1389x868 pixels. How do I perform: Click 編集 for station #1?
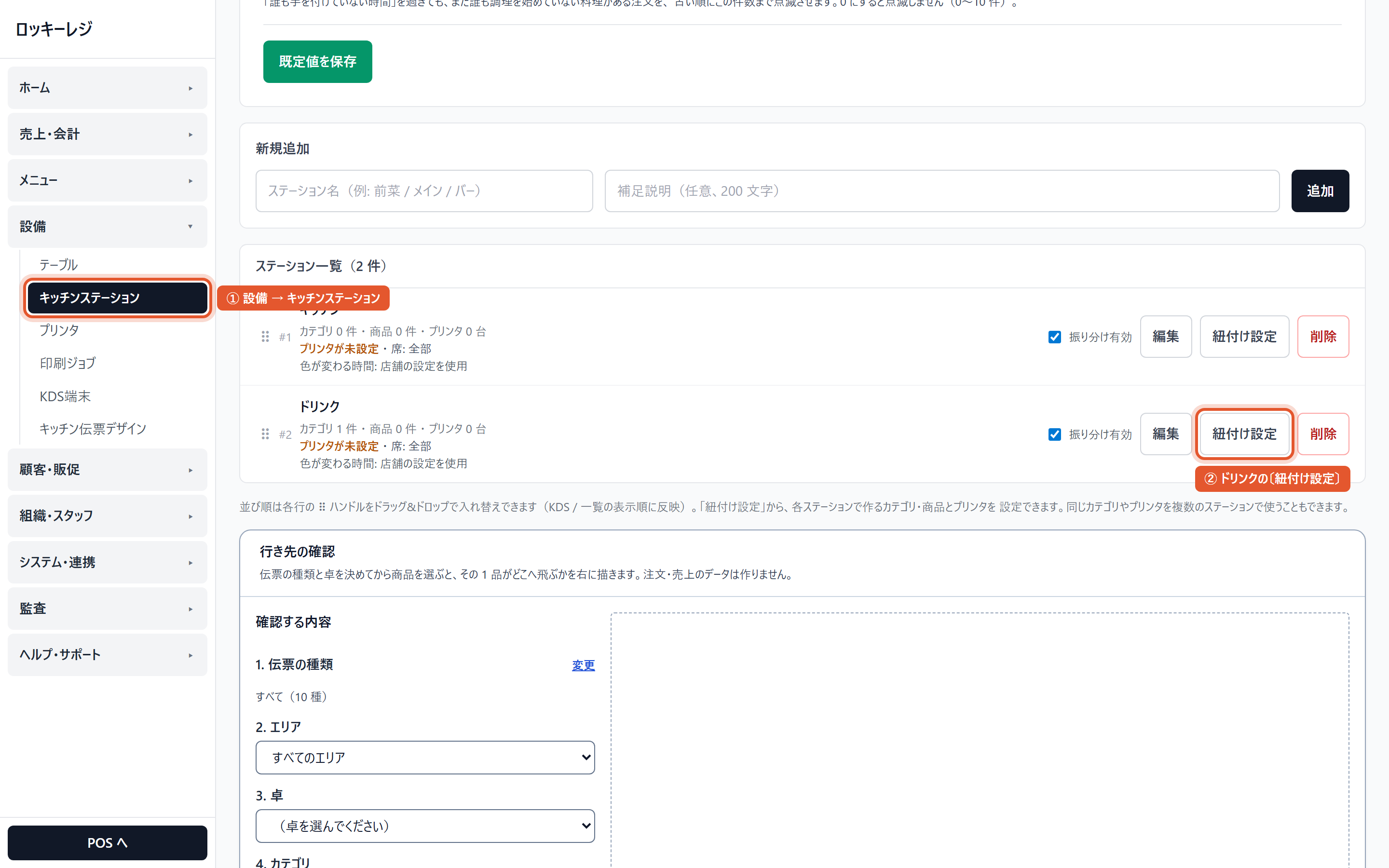(1166, 337)
